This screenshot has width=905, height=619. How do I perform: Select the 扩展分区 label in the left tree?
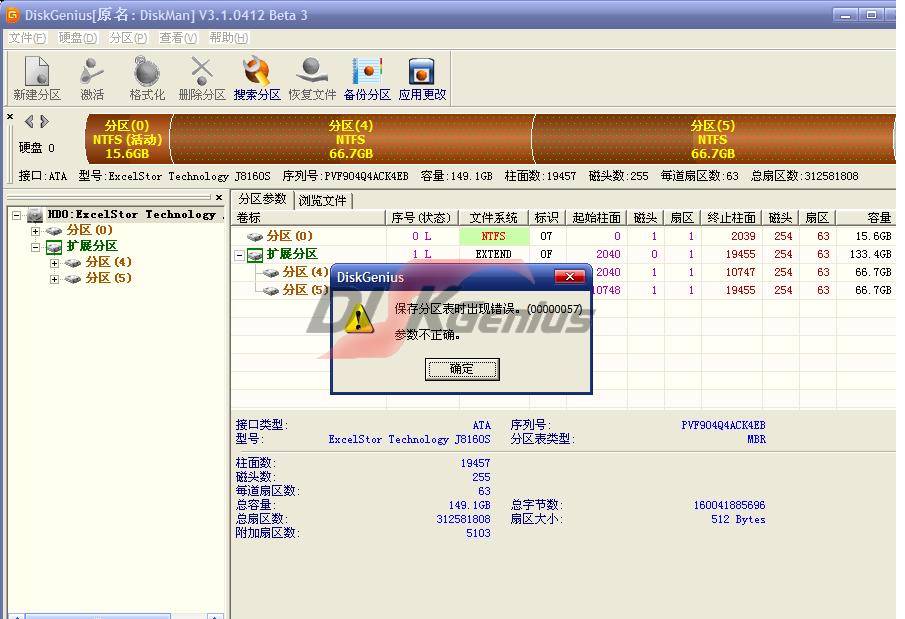click(x=92, y=247)
